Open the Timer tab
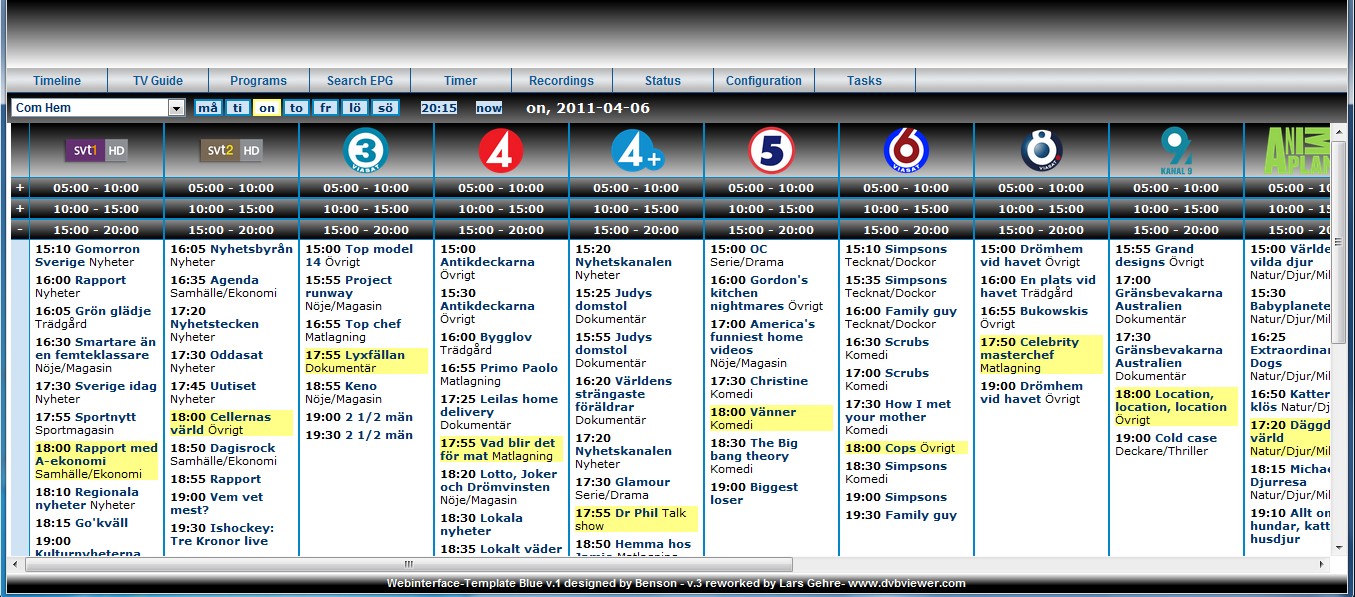The height and width of the screenshot is (597, 1355). tap(461, 81)
